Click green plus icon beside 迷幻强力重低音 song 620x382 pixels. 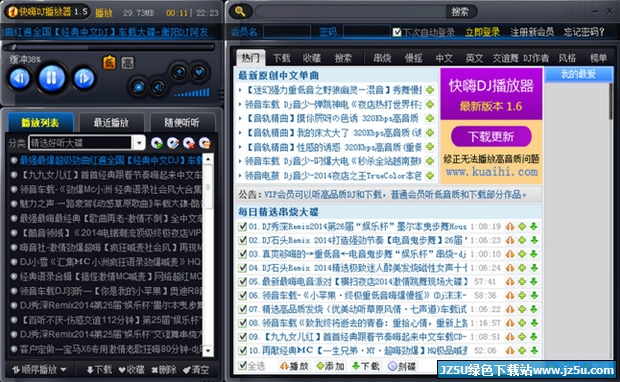430,90
